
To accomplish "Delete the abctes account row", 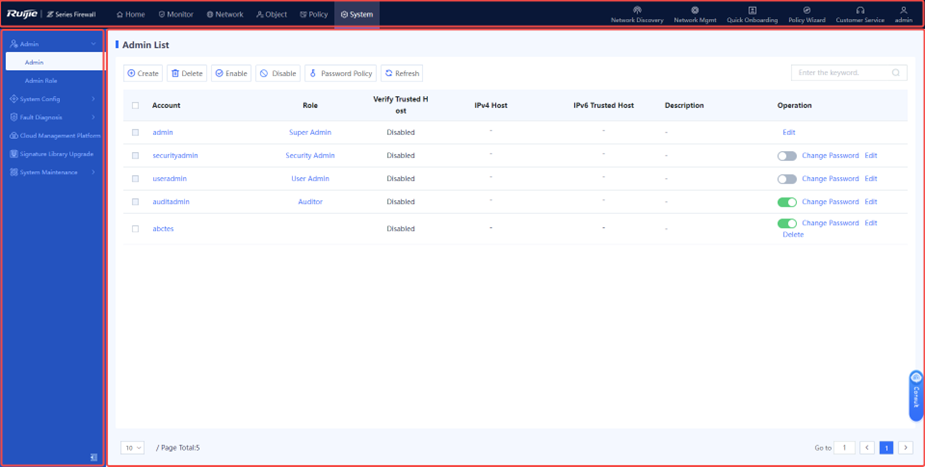I will point(793,235).
